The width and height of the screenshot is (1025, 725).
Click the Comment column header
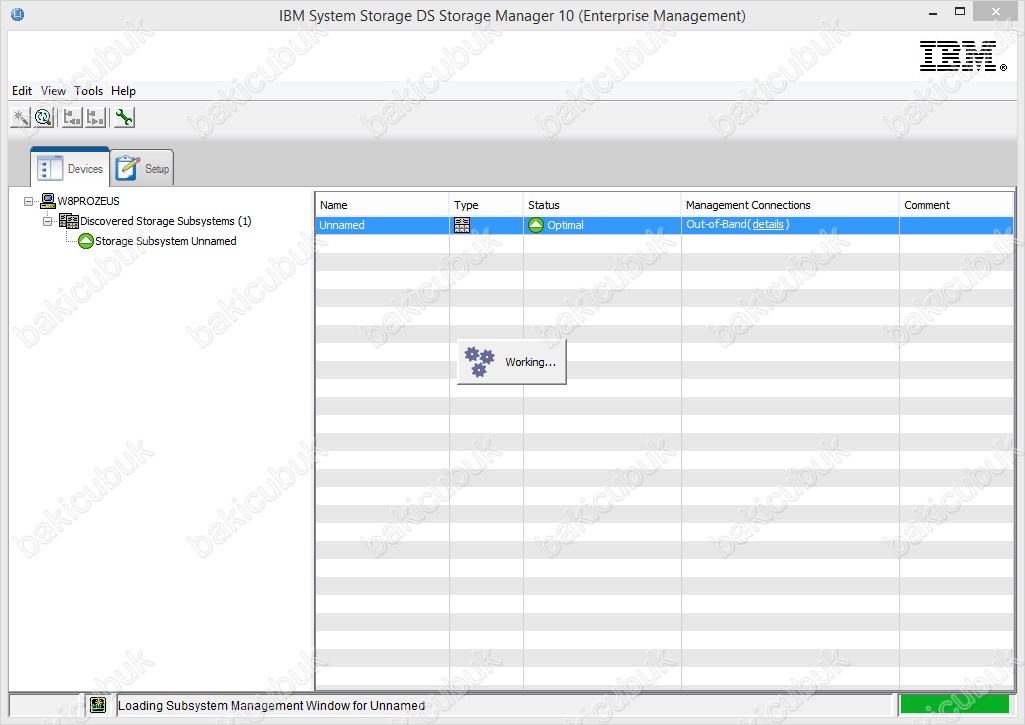956,205
